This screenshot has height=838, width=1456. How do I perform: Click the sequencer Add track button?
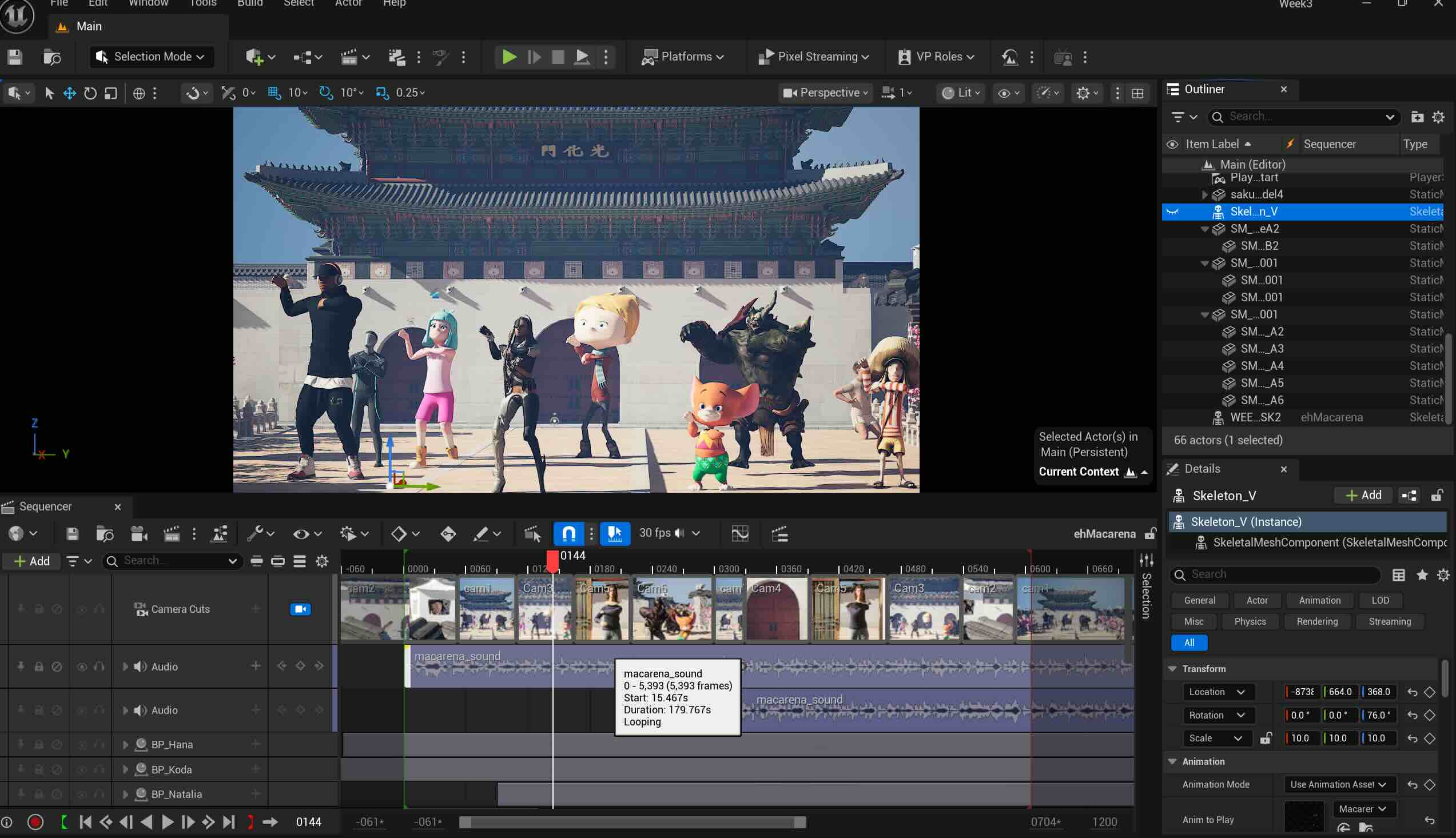pyautogui.click(x=31, y=561)
